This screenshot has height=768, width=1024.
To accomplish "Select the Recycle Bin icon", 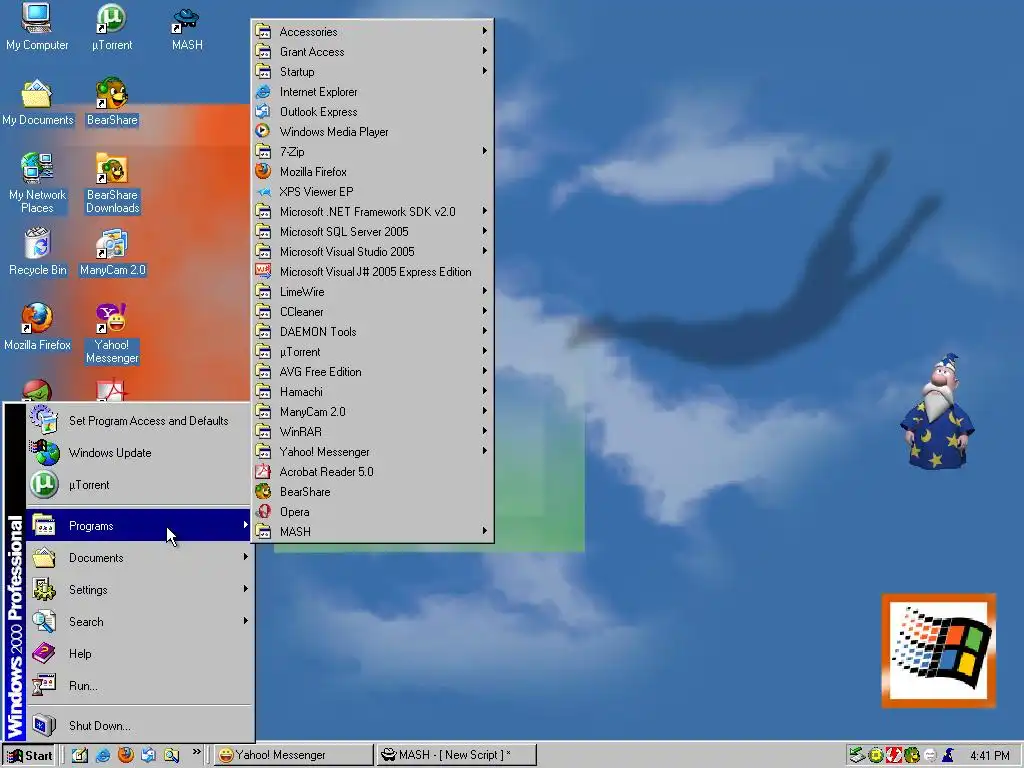I will click(37, 252).
